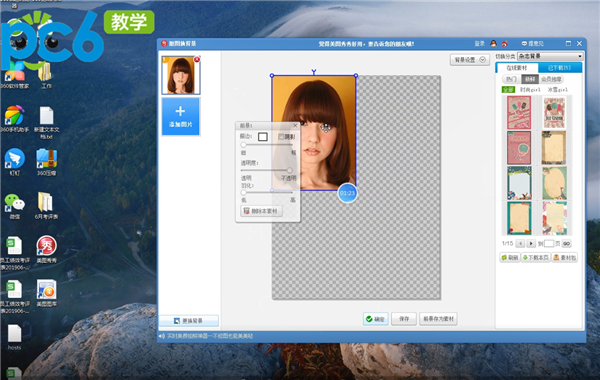Open the 工作 folder on desktop
This screenshot has height=380, width=600.
pyautogui.click(x=46, y=75)
